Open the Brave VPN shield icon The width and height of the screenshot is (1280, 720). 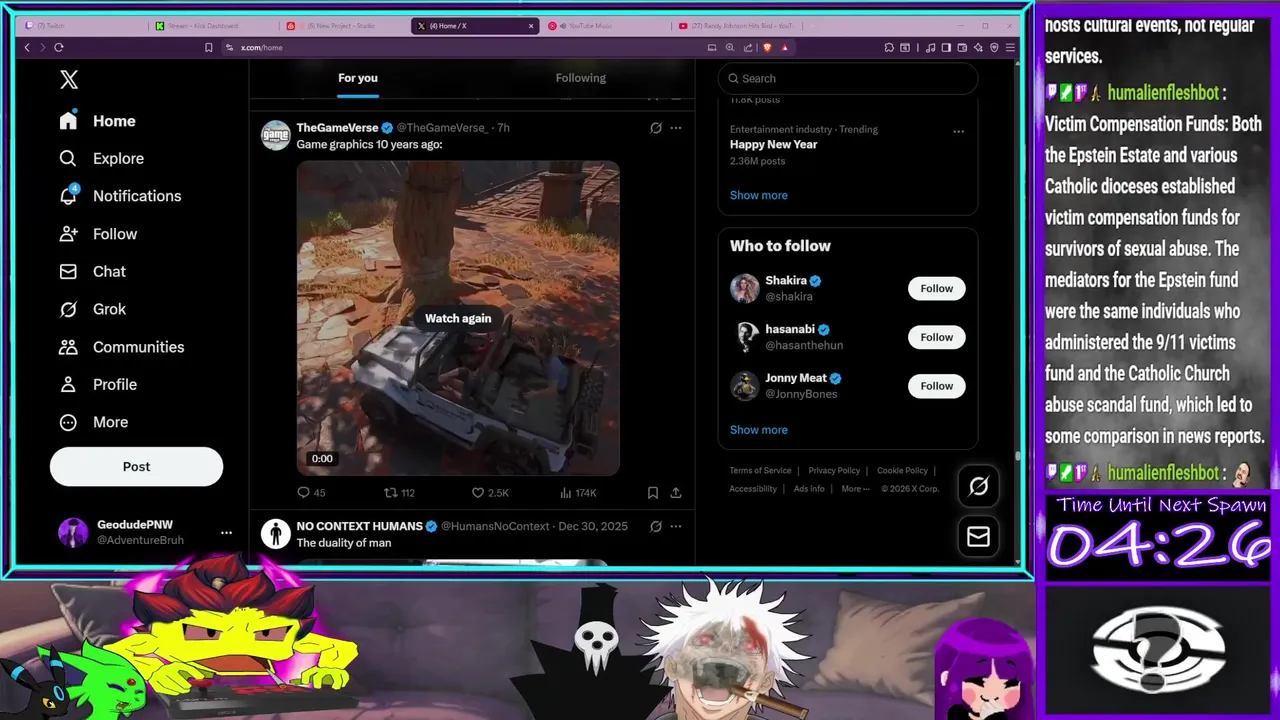click(x=993, y=47)
